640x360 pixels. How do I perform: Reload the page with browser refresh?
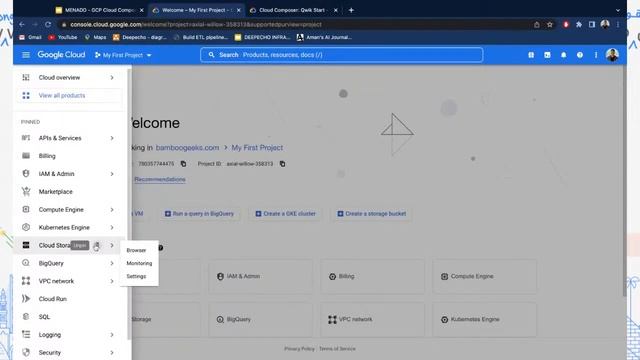48,24
